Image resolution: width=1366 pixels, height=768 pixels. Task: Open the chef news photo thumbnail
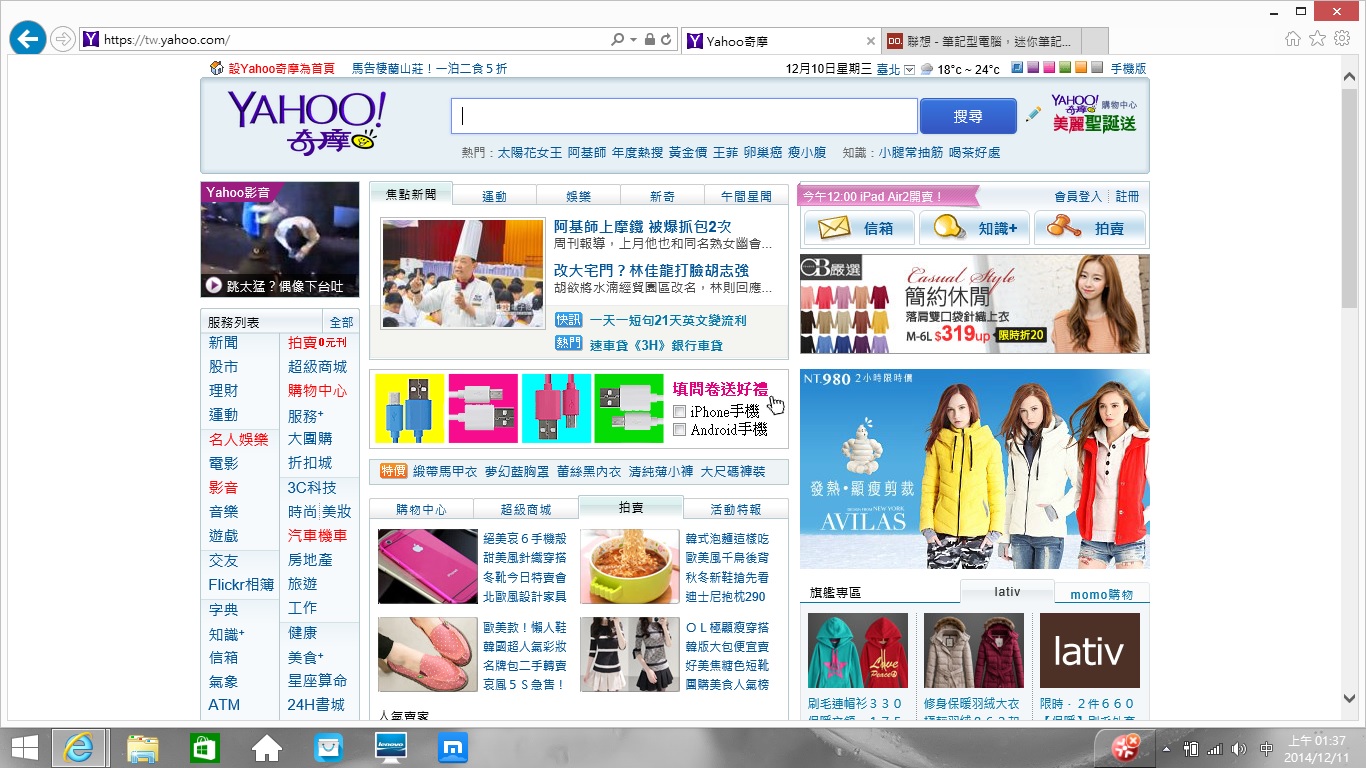click(x=463, y=273)
